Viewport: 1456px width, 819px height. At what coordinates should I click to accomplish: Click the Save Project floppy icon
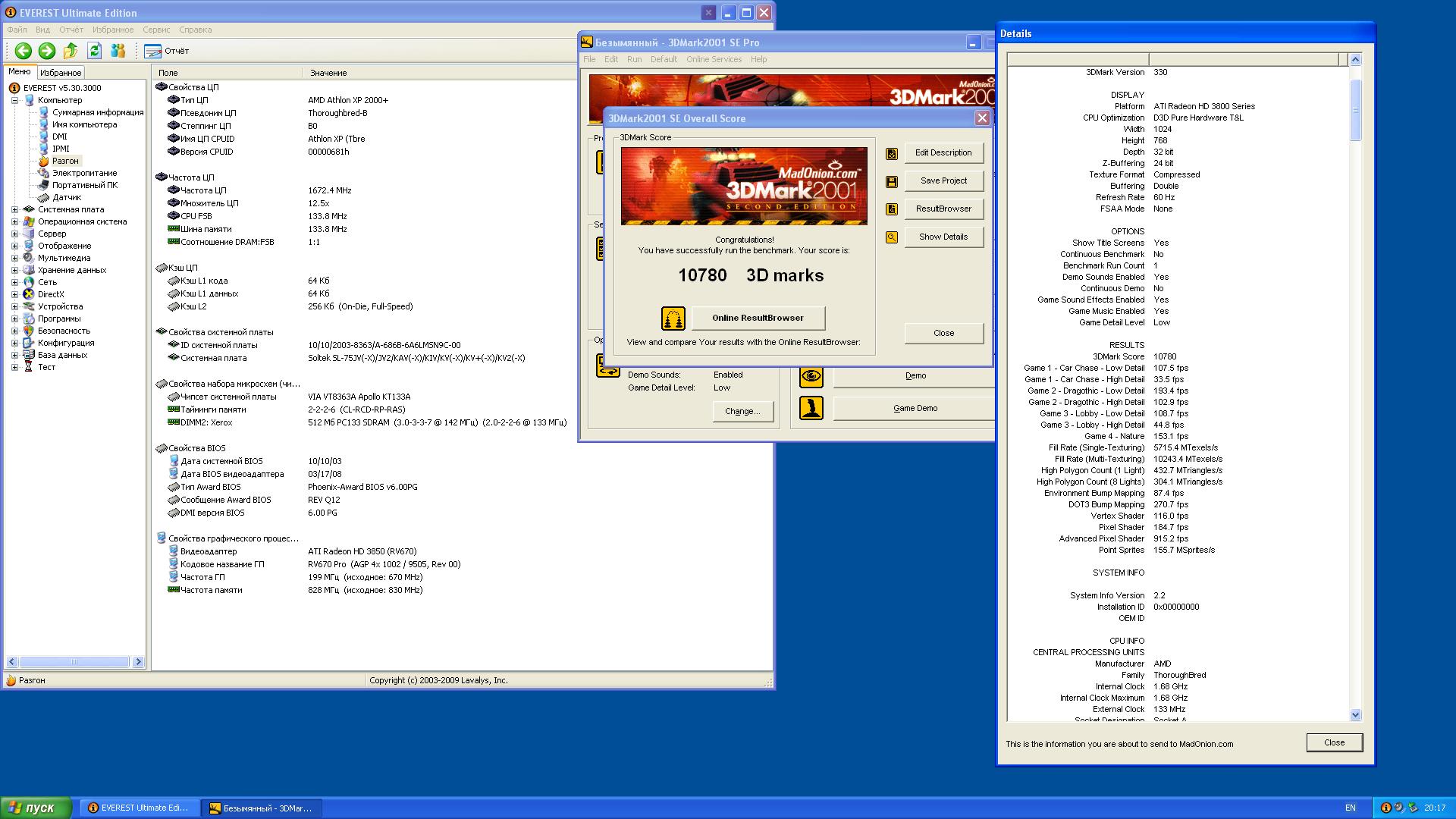tap(892, 182)
